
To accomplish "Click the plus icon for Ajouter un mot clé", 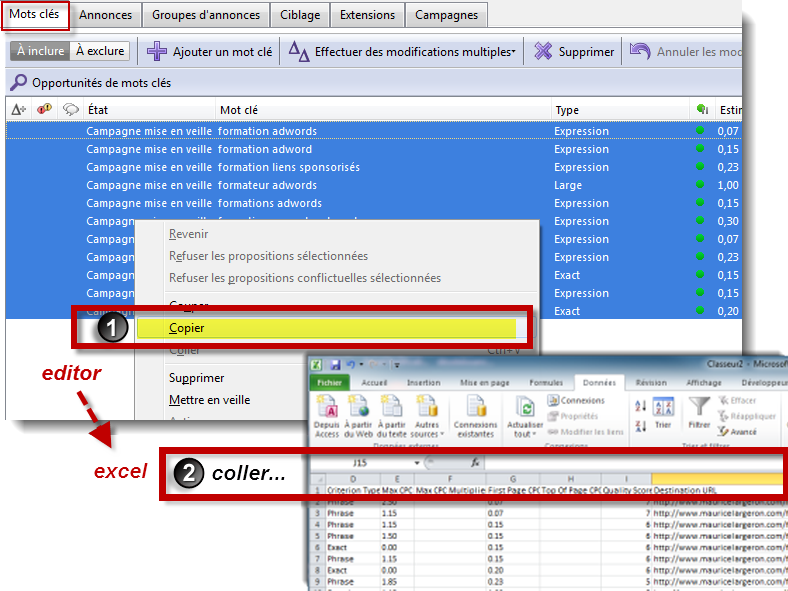I will (157, 51).
